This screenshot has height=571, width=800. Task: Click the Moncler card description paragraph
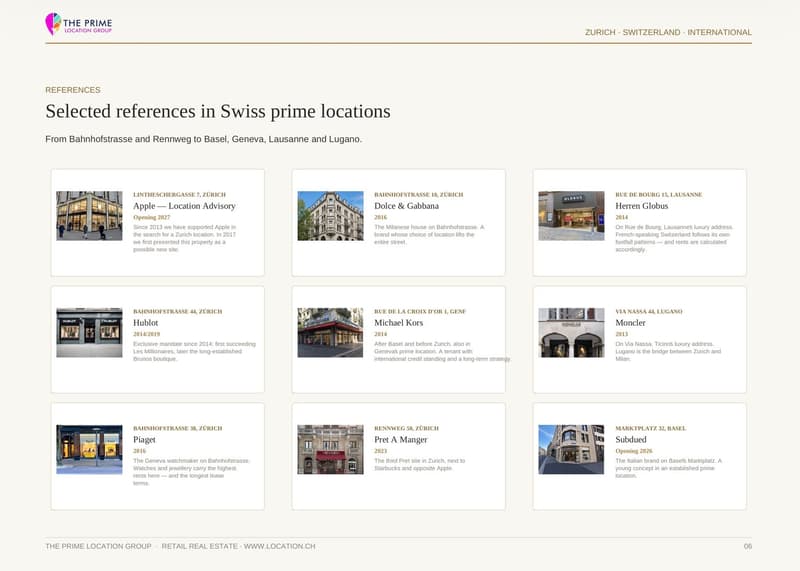[x=668, y=352]
